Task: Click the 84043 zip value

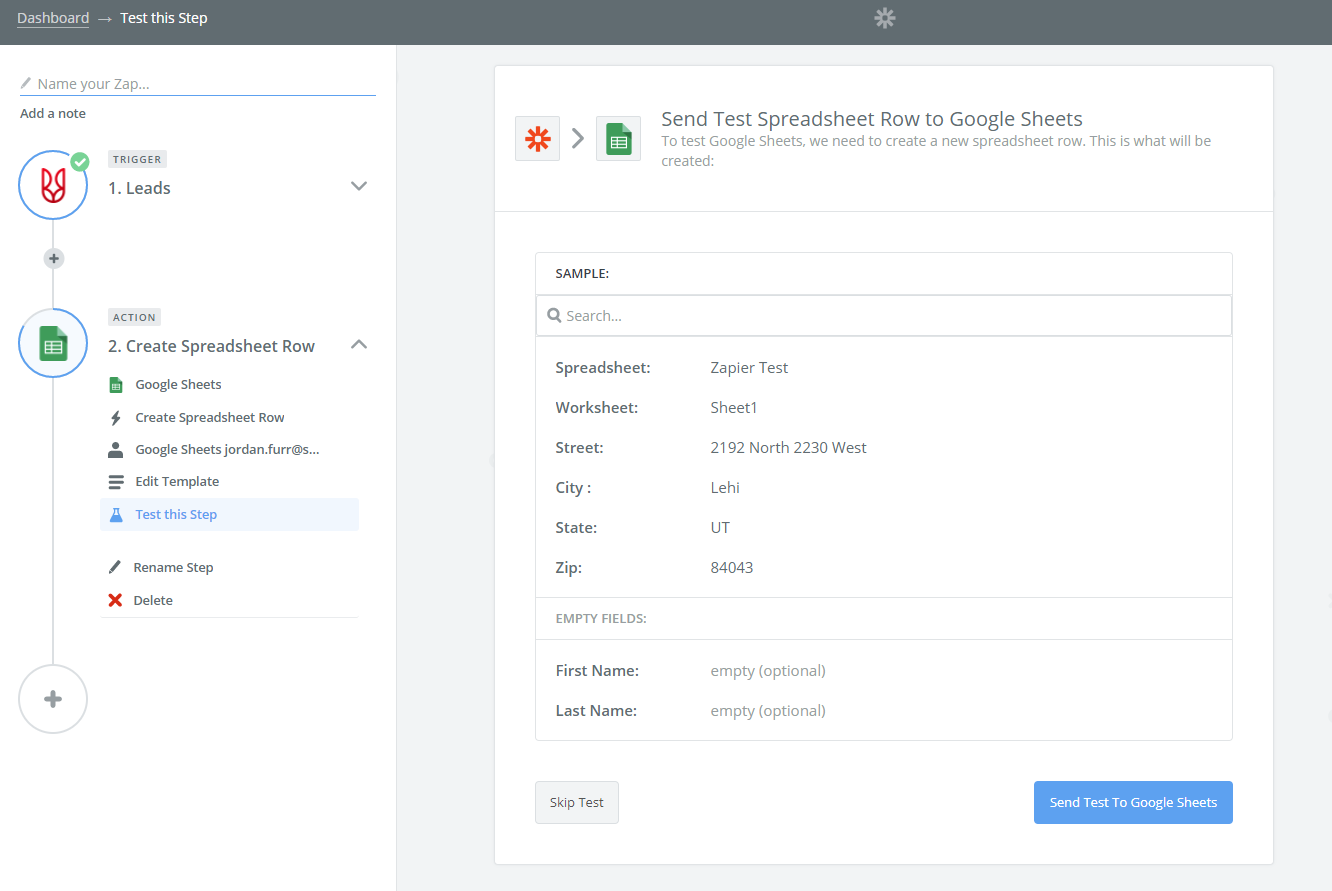Action: [732, 567]
